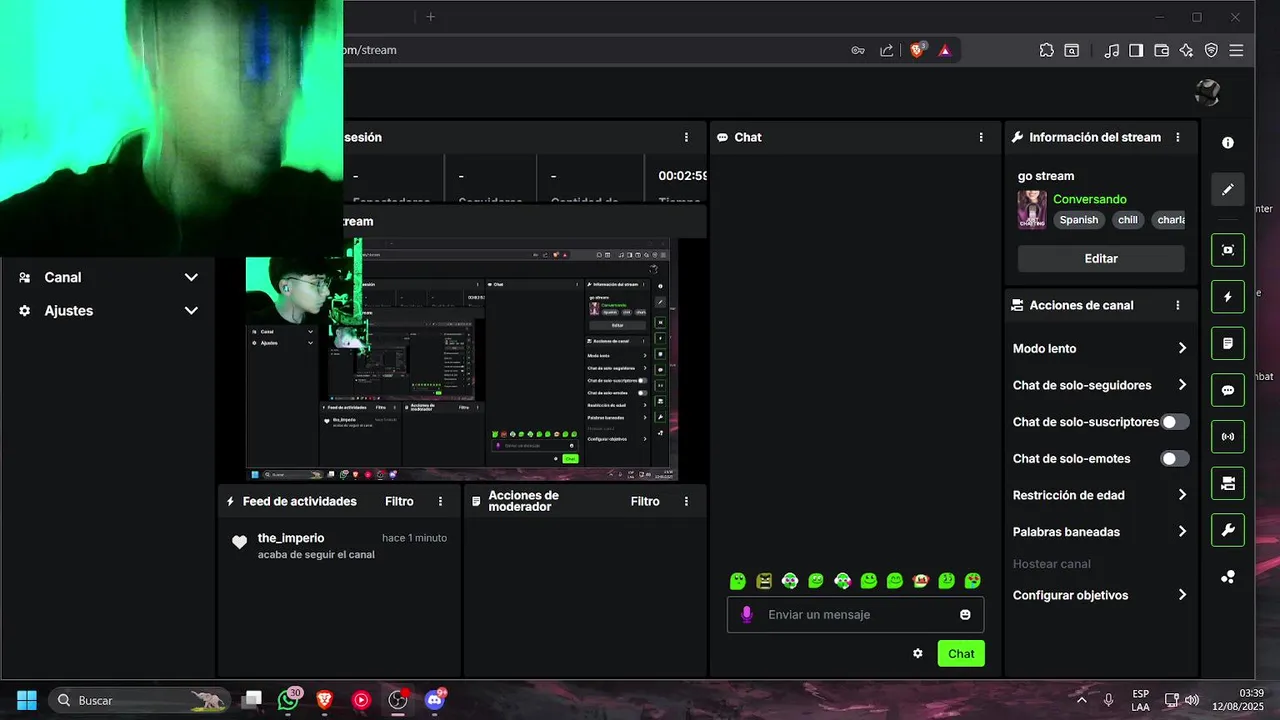The width and height of the screenshot is (1280, 720).
Task: Toggle the stream preview panel icon
Action: [x=1228, y=250]
